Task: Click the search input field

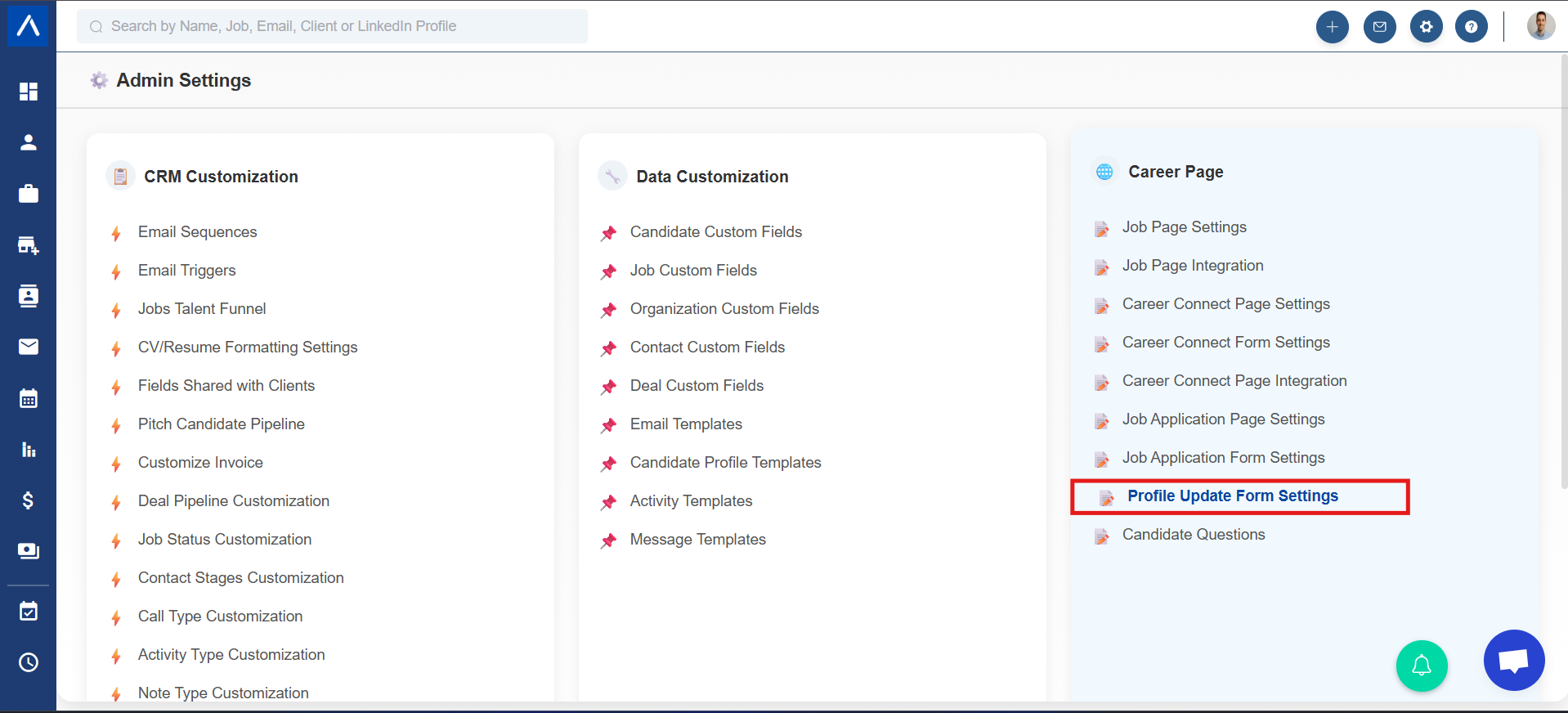Action: click(332, 26)
